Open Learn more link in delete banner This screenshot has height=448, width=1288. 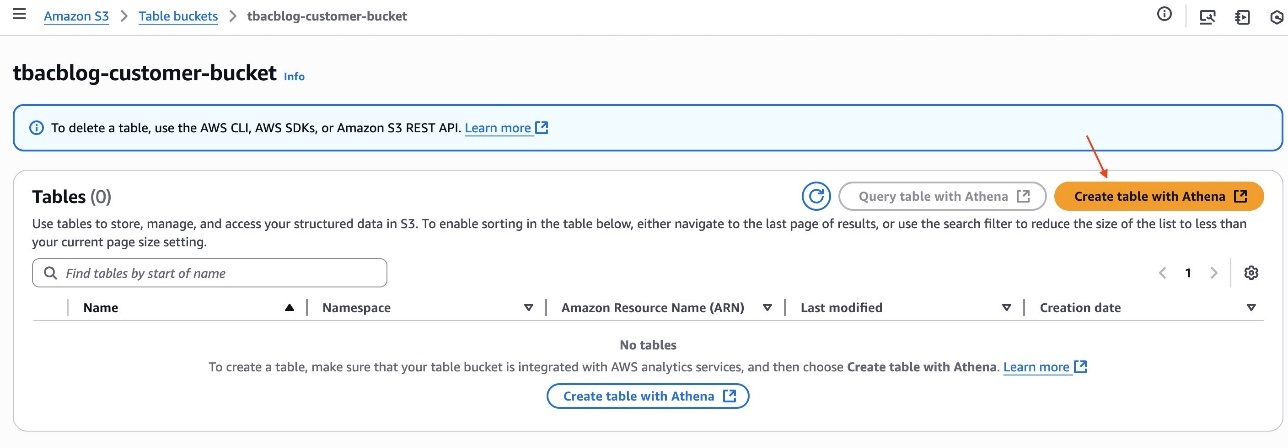pos(506,128)
